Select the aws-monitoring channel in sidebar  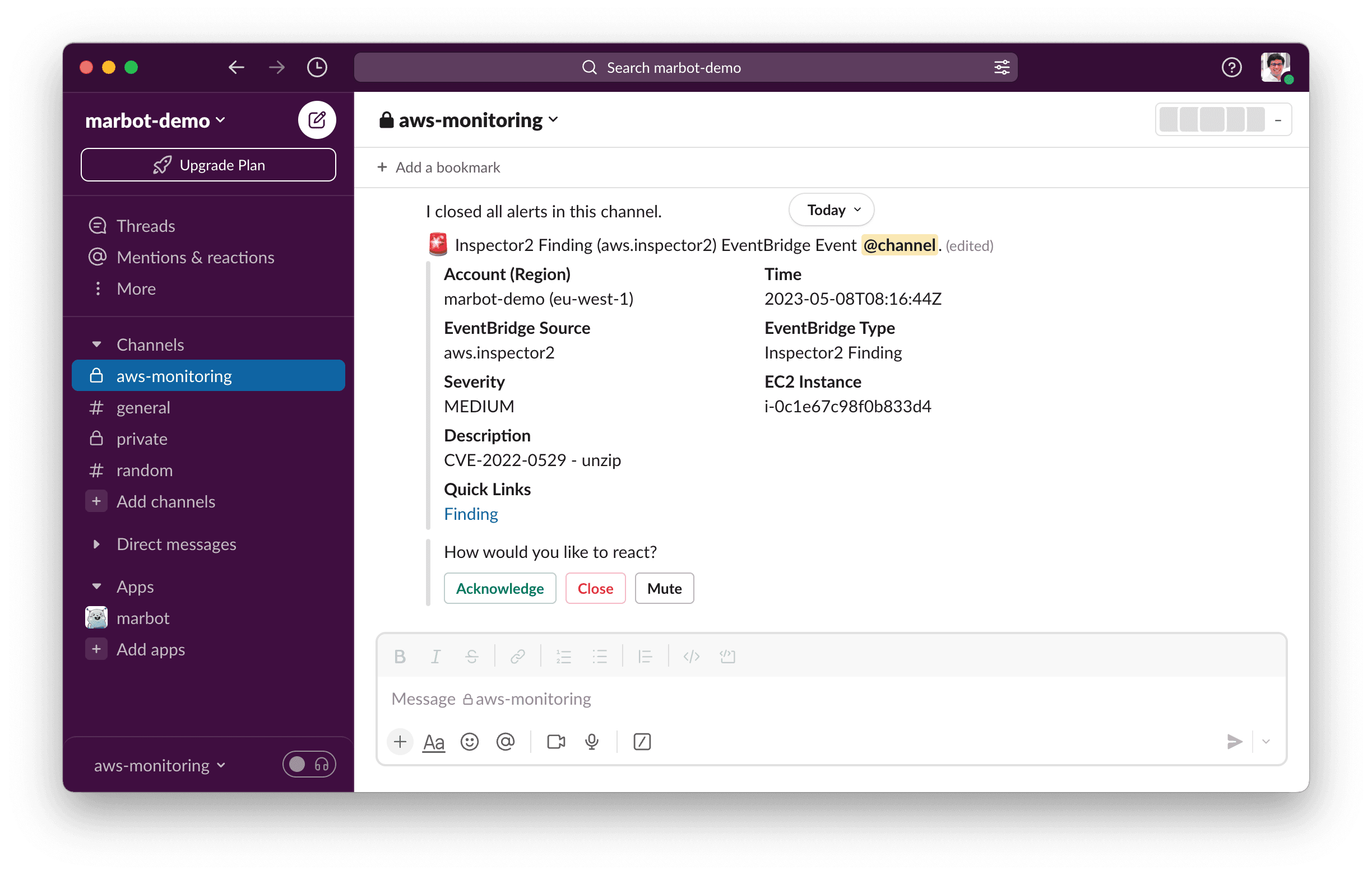click(208, 375)
